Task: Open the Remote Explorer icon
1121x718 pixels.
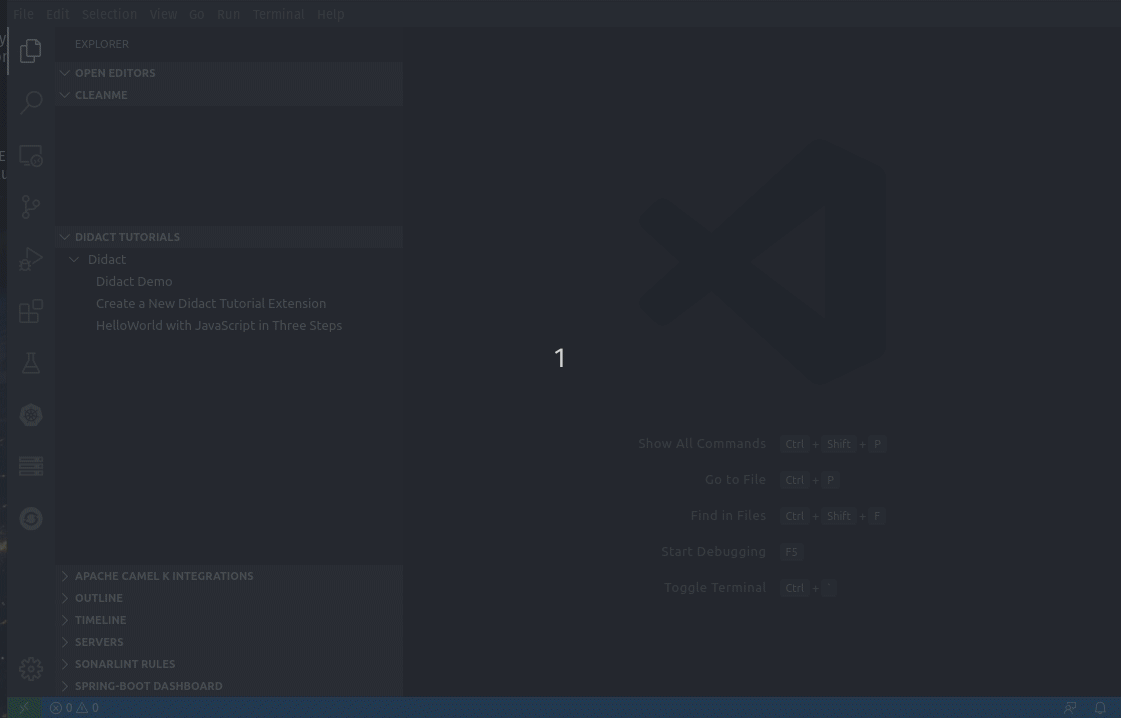Action: pos(31,155)
